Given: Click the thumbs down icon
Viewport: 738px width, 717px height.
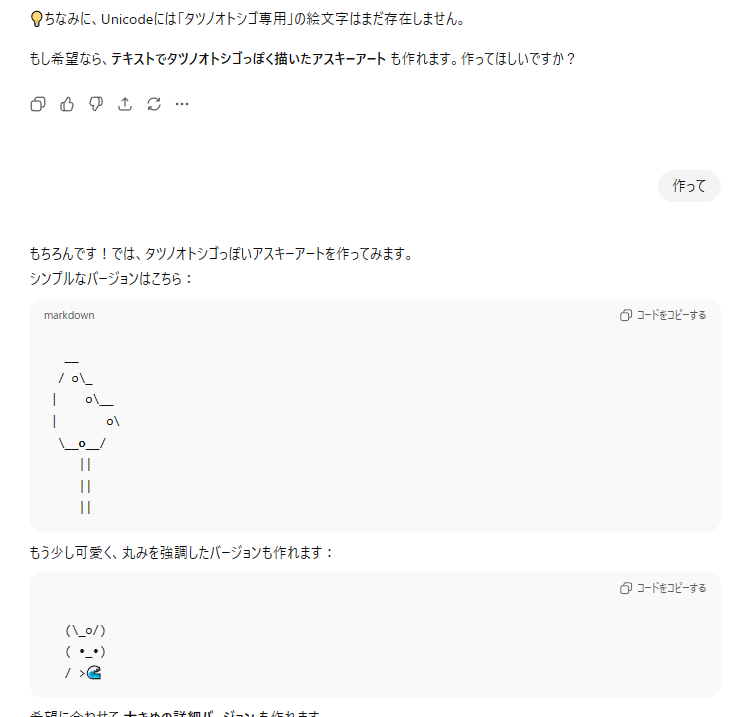Looking at the screenshot, I should tap(96, 104).
